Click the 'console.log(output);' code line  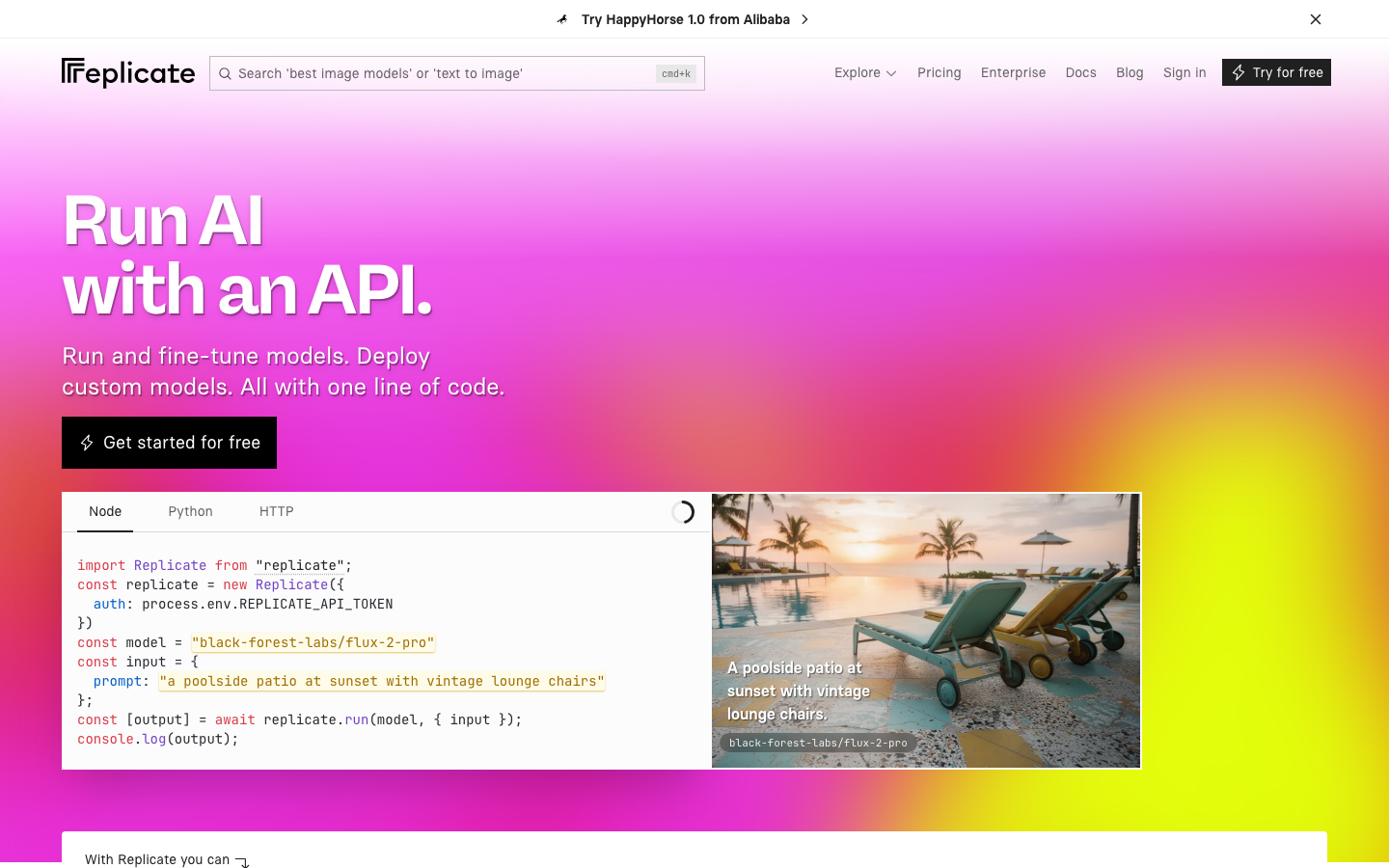[x=158, y=739]
